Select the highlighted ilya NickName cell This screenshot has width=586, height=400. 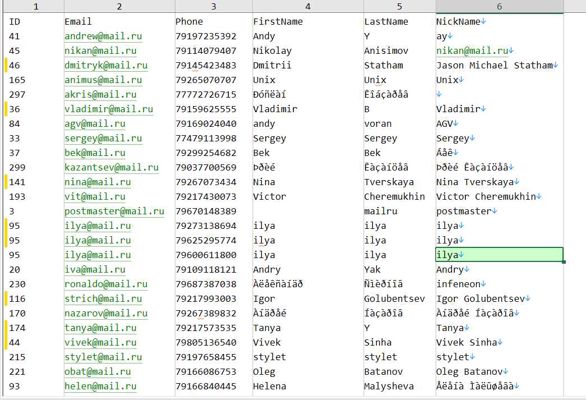[x=499, y=255]
